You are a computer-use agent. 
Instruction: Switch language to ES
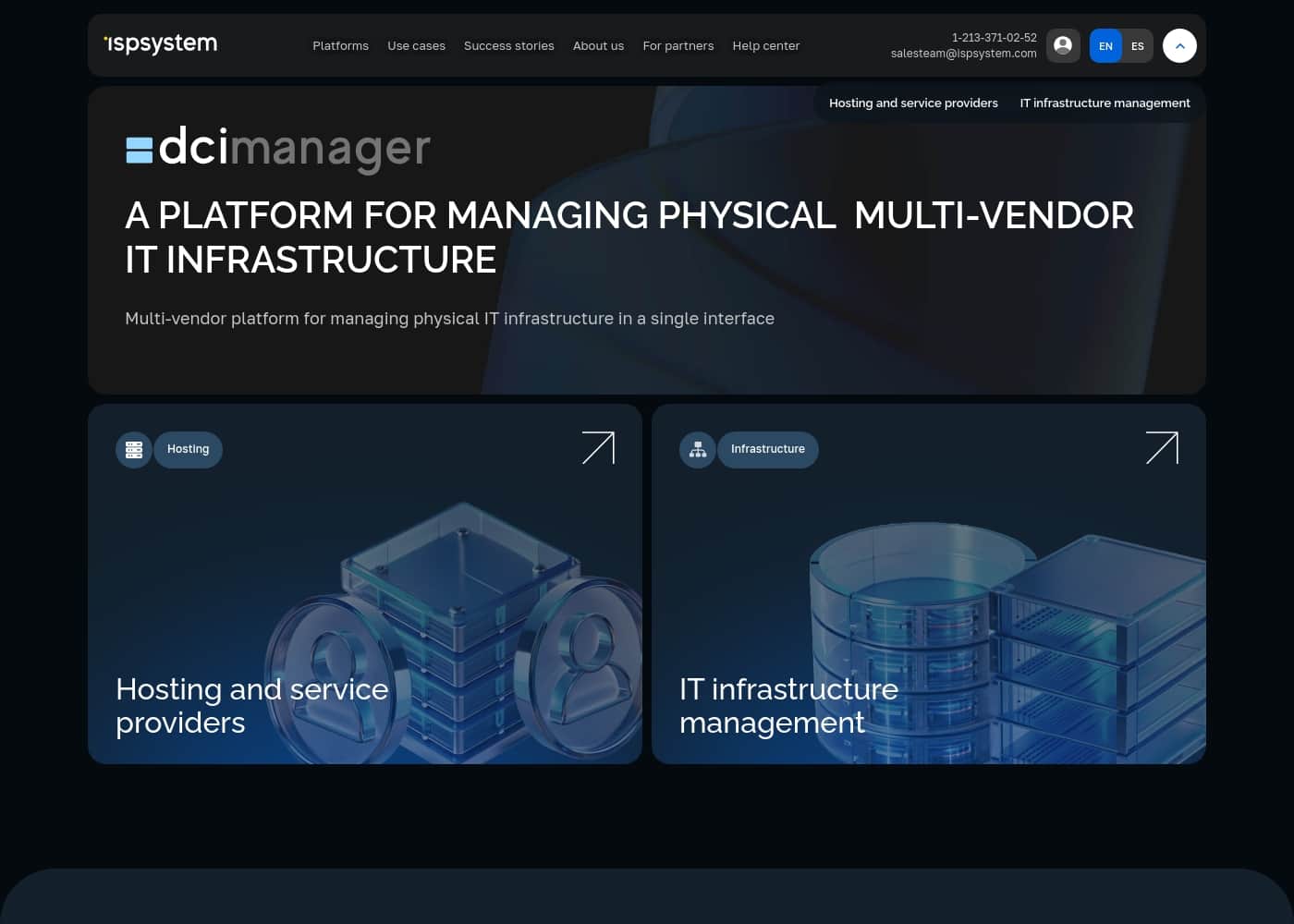pos(1138,46)
